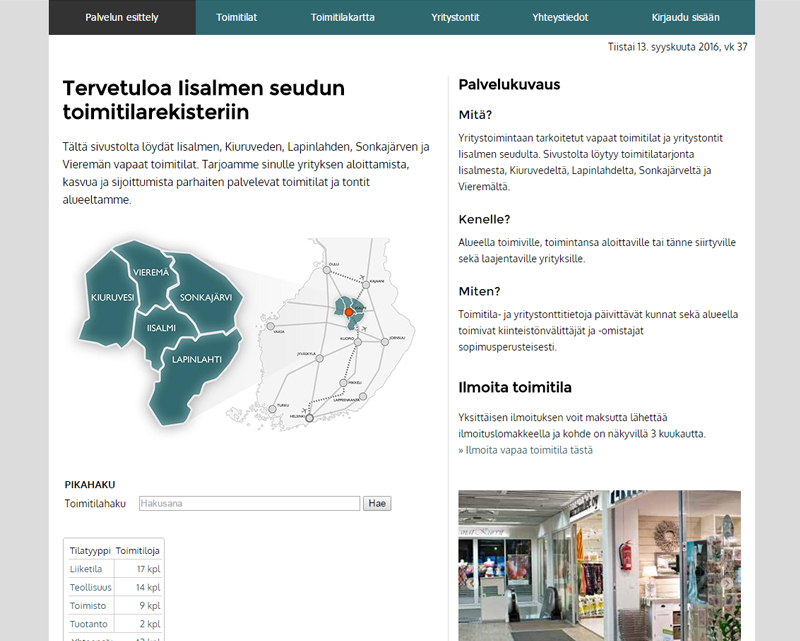
Task: Click Kirjaudu sisään to log in
Action: pos(685,17)
